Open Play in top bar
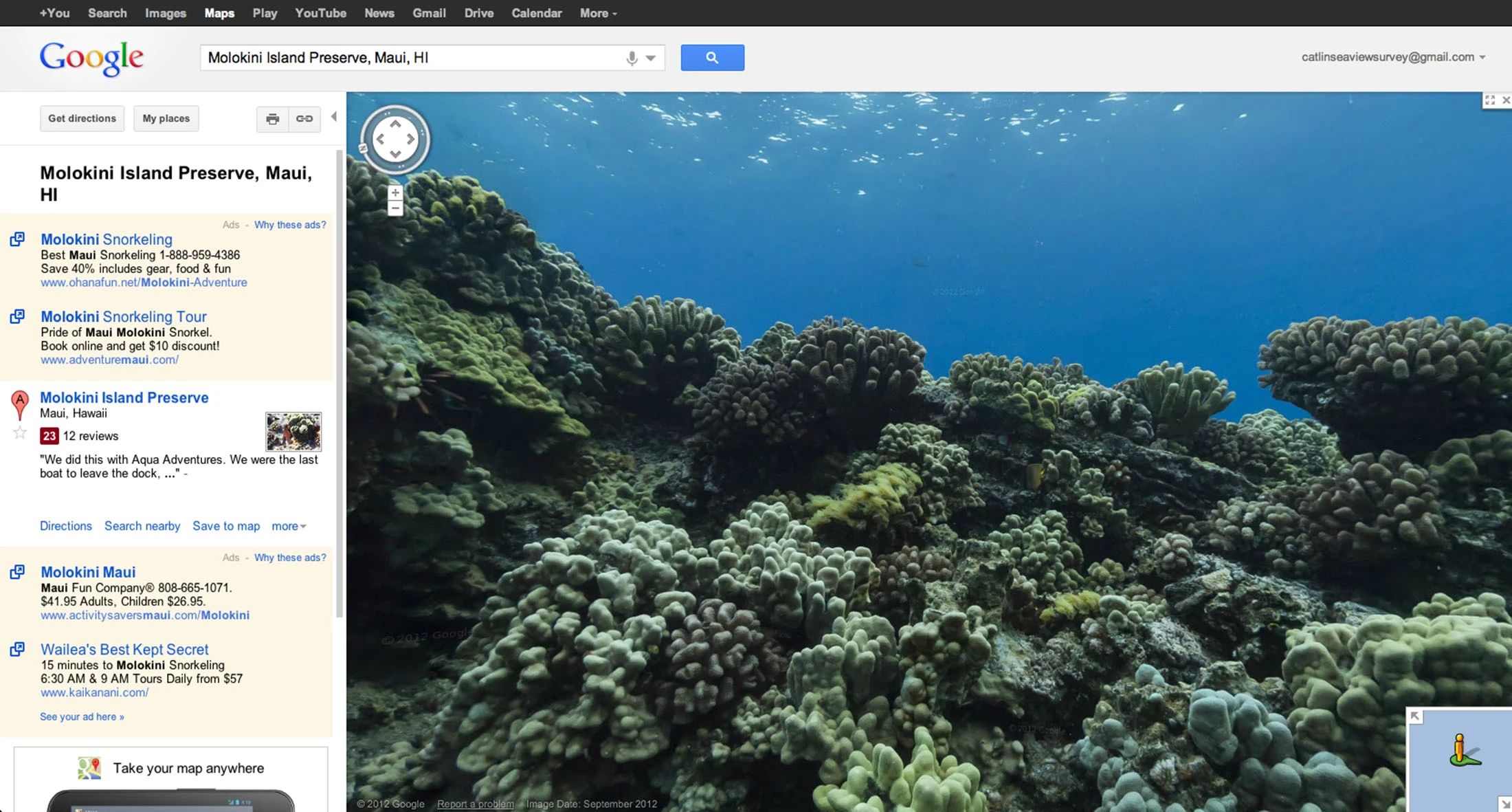This screenshot has width=1512, height=812. tap(265, 13)
